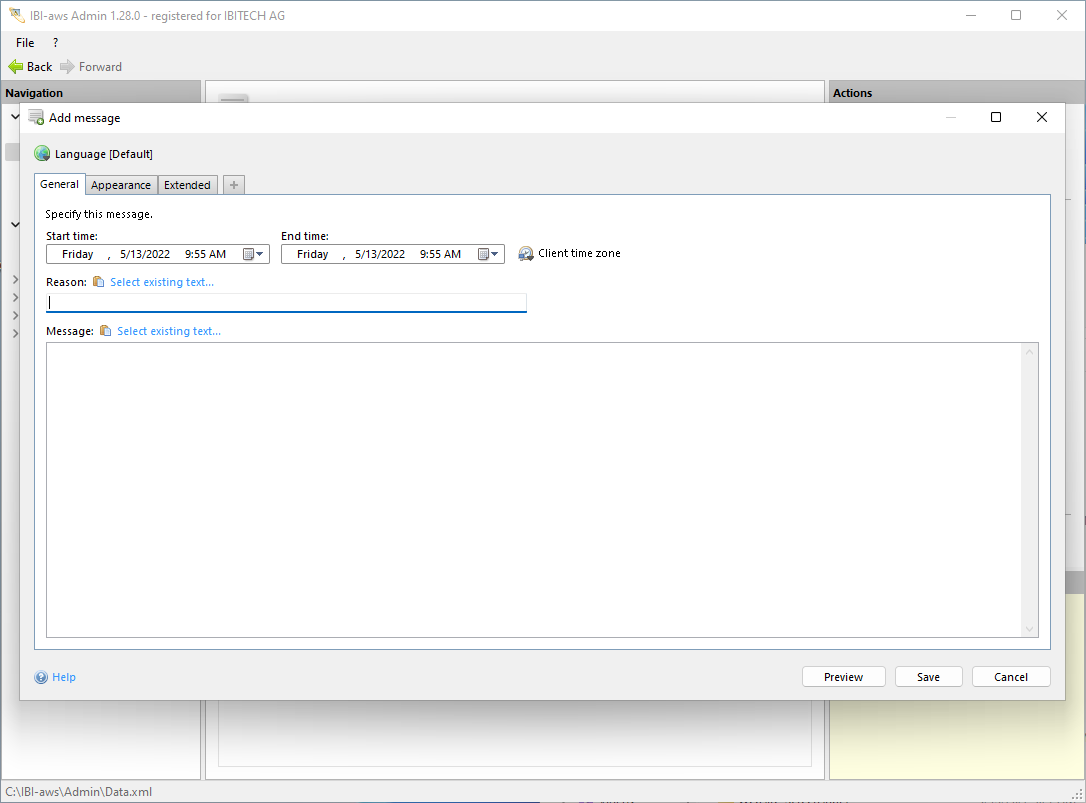
Task: Switch to the Appearance tab
Action: pos(121,185)
